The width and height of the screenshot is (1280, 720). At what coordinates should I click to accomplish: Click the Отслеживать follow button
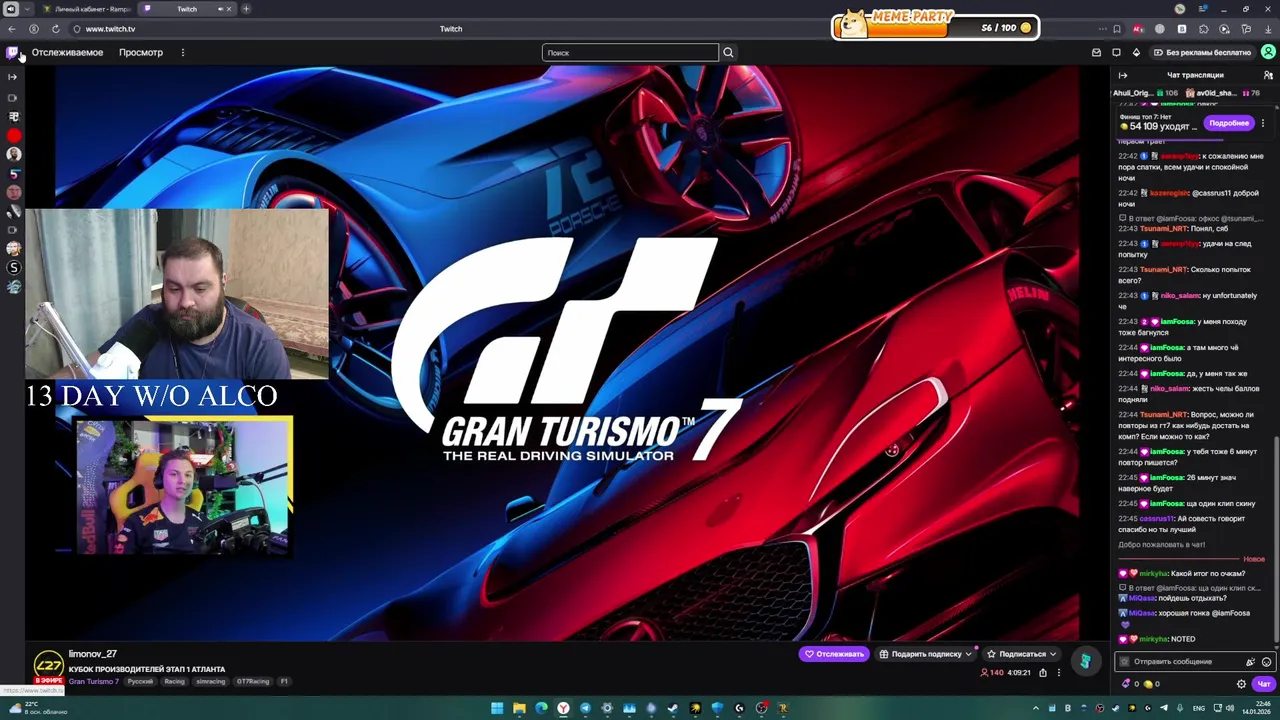[x=833, y=654]
